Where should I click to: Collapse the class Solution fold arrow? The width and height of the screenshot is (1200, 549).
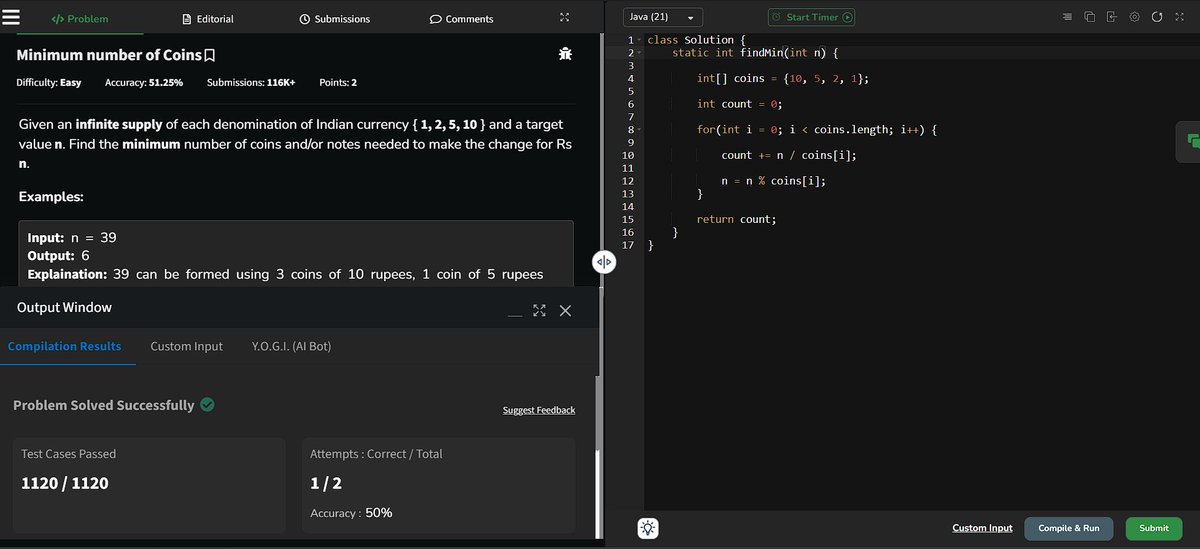[639, 40]
